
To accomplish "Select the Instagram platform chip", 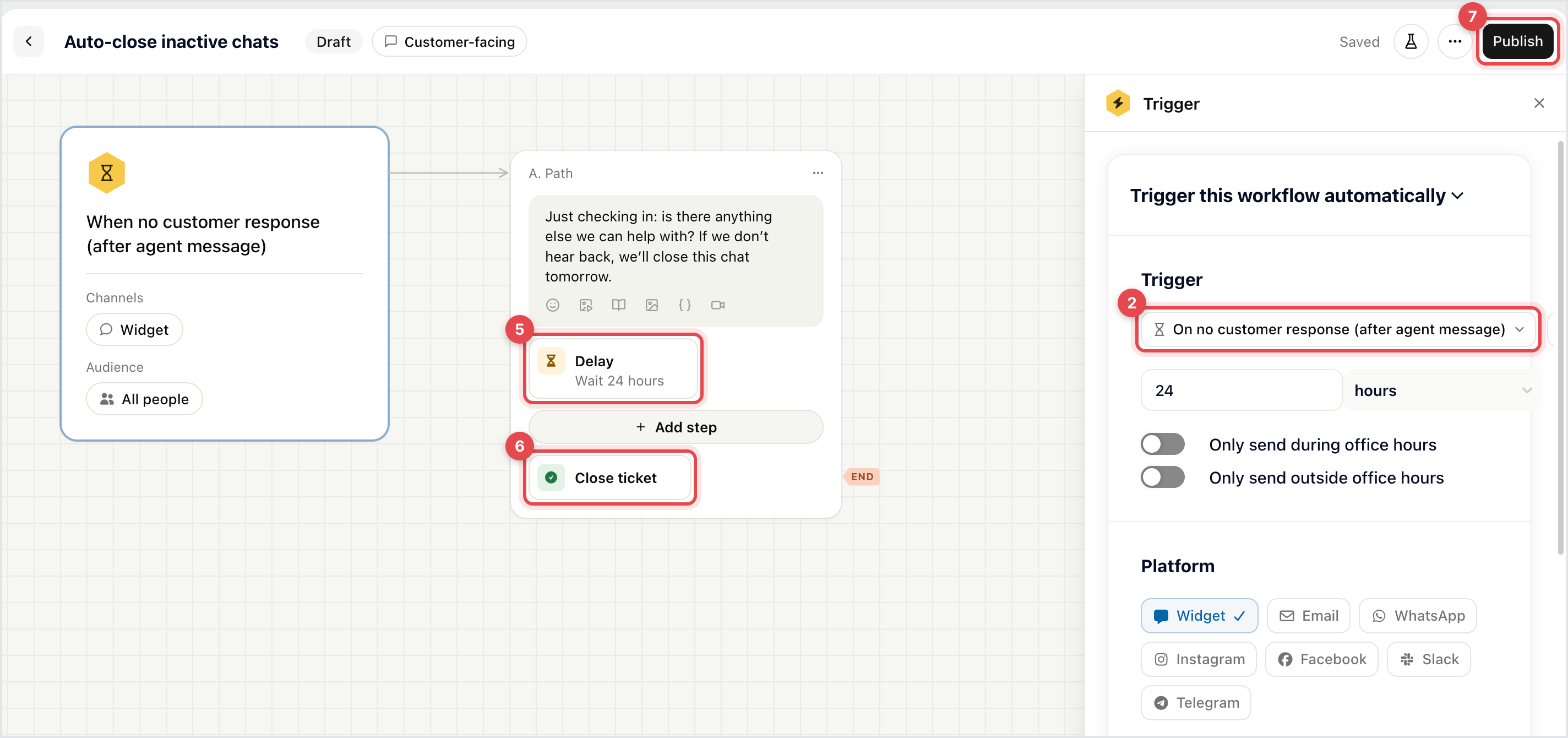I will 1199,659.
